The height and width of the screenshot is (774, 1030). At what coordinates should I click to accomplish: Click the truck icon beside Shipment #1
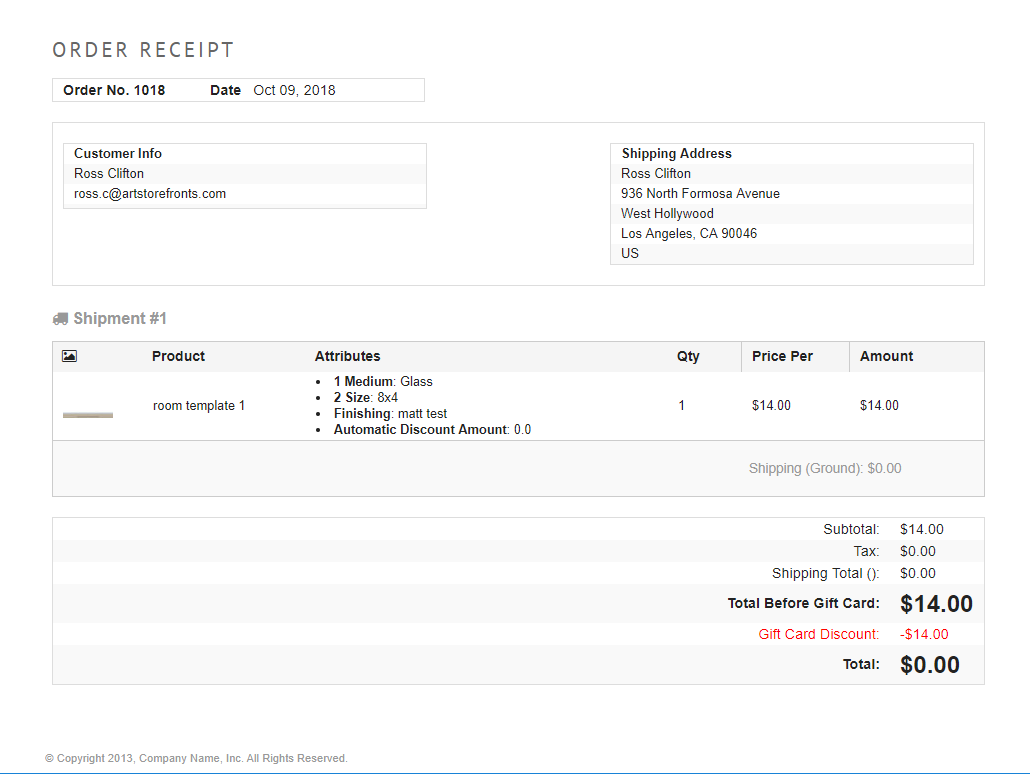[x=60, y=319]
